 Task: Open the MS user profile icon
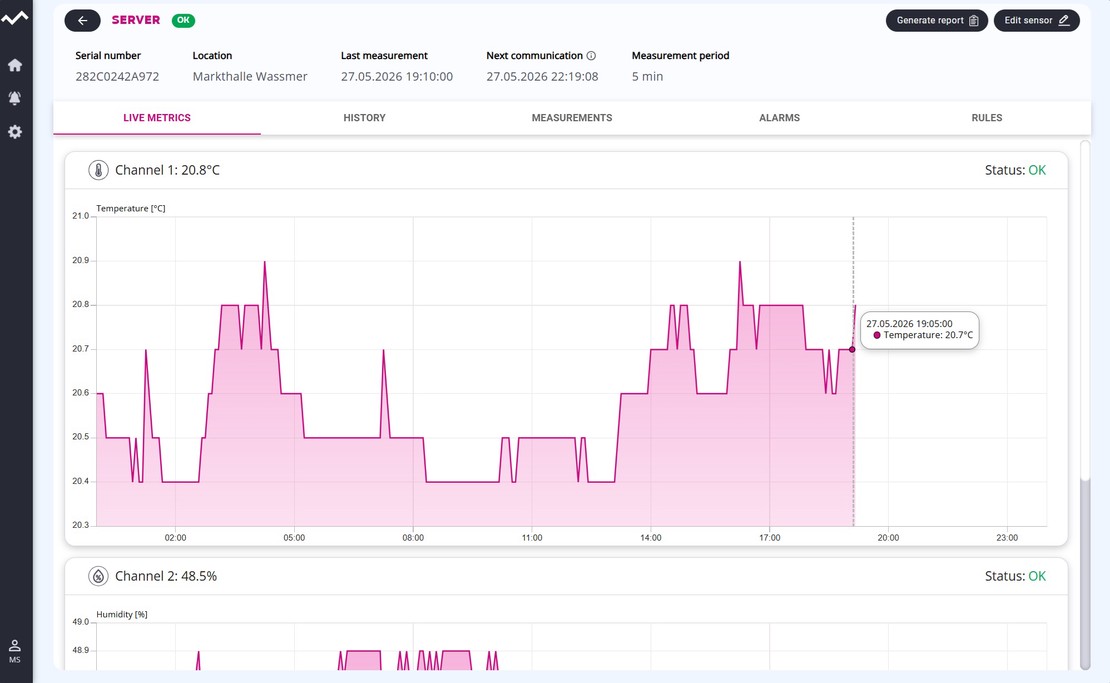click(x=15, y=651)
